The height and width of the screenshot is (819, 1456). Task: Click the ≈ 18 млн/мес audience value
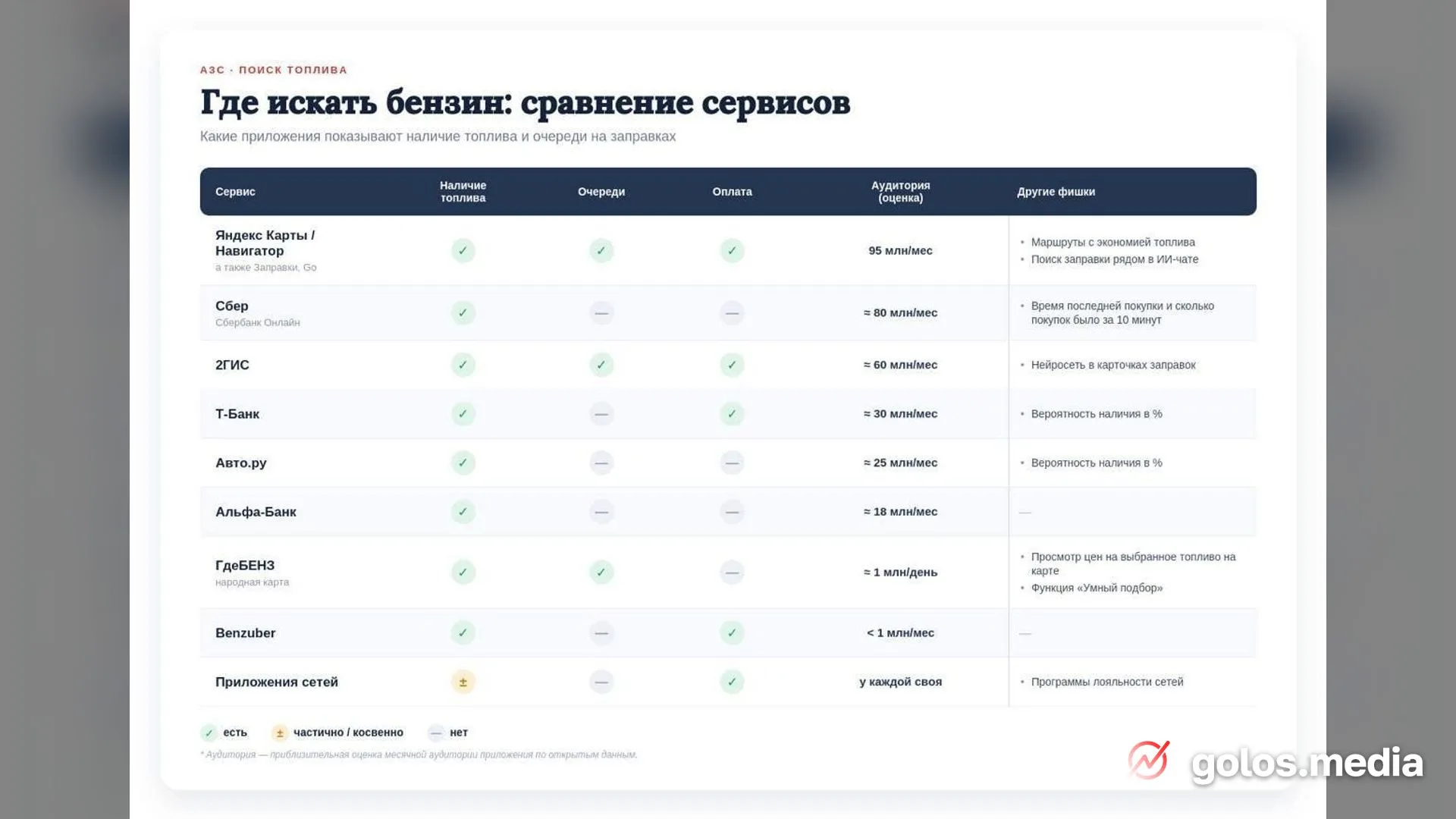900,512
